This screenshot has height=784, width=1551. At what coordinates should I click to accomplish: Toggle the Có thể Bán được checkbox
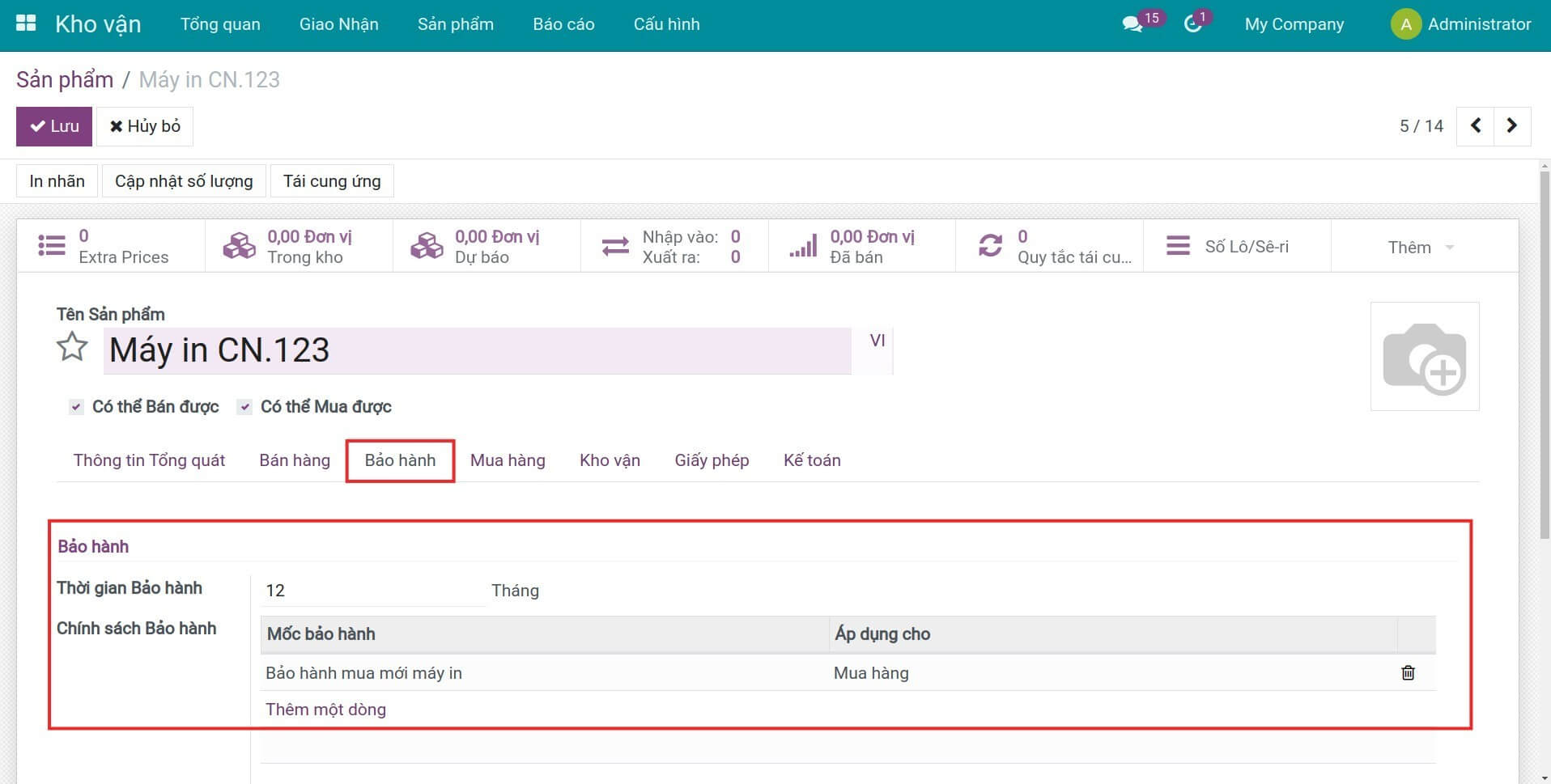(76, 407)
